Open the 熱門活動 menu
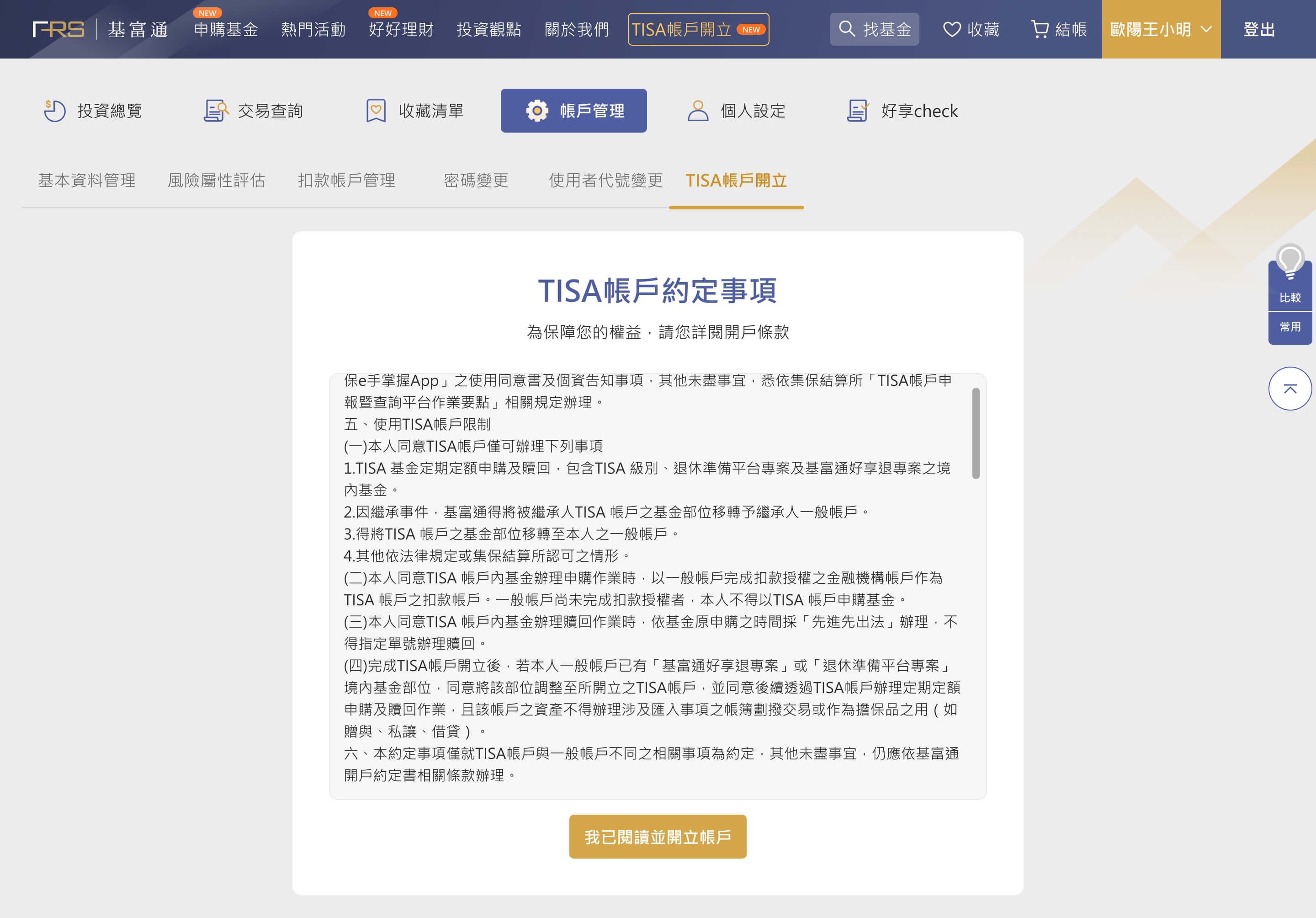The height and width of the screenshot is (918, 1316). [x=313, y=29]
